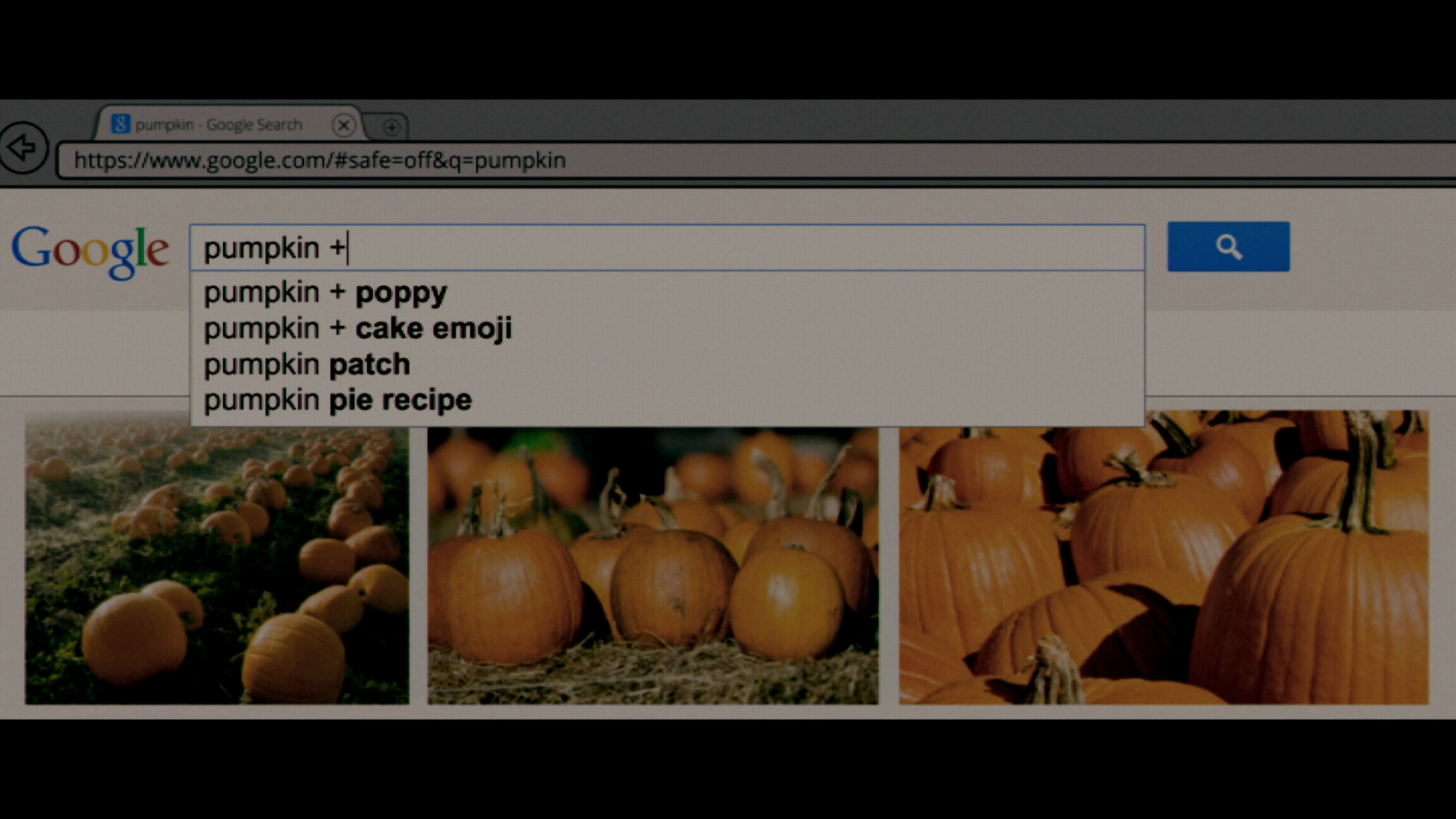Screen dimensions: 1456x819
Task: Click the browser back arrow button
Action: tap(23, 148)
